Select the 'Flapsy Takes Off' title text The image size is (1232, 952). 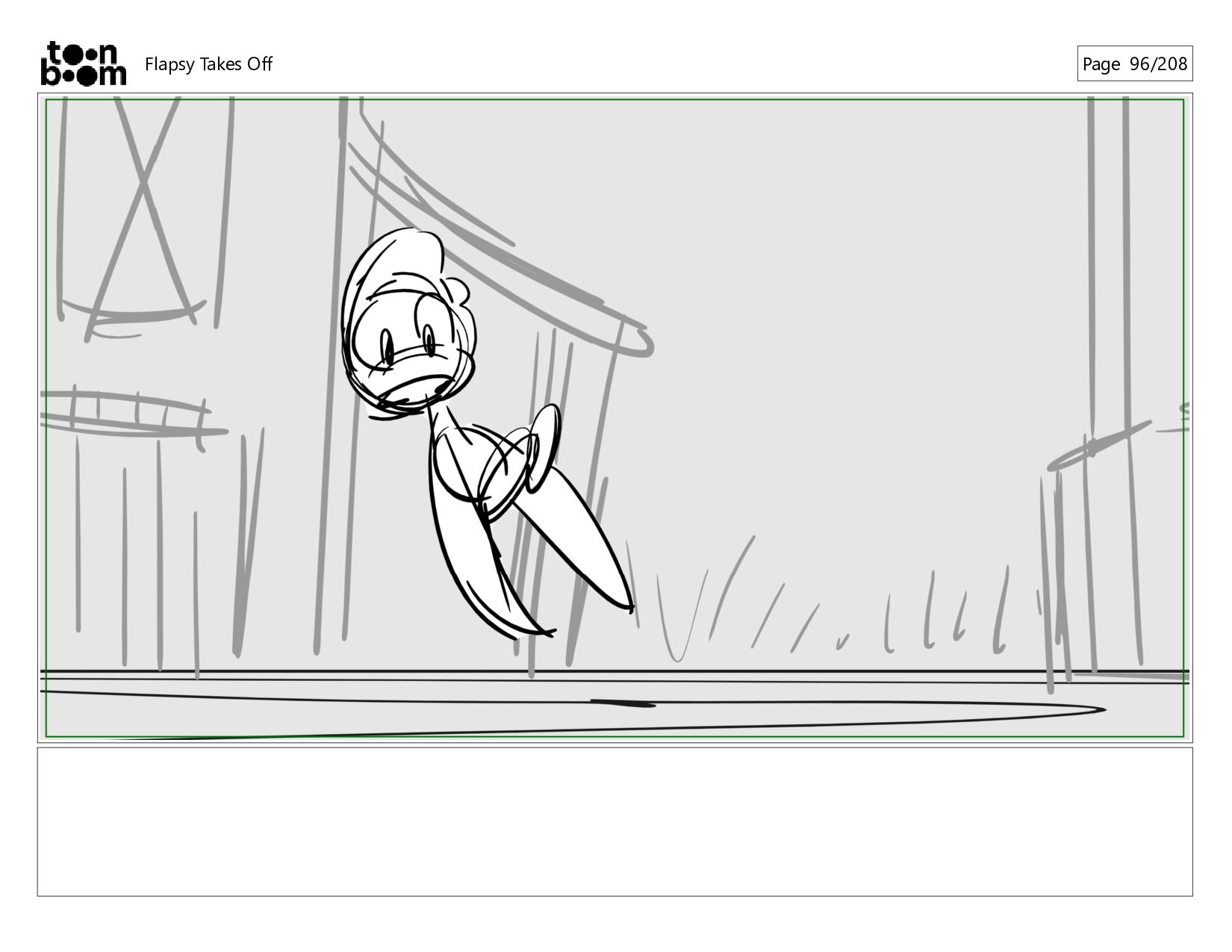coord(208,64)
